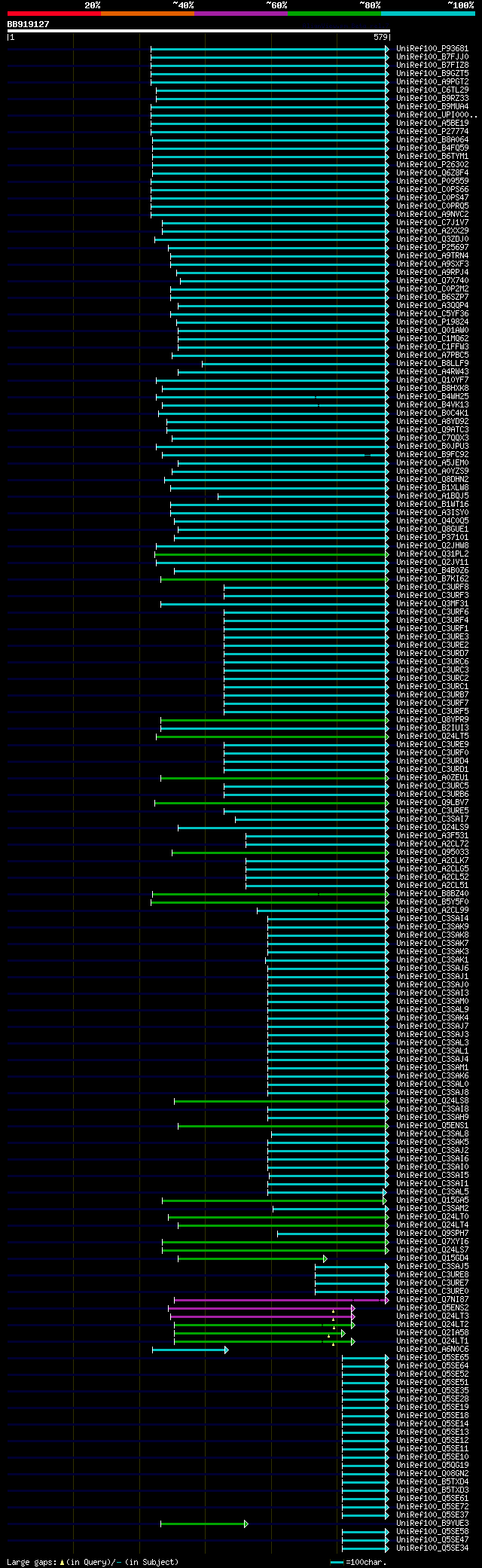The width and height of the screenshot is (482, 1568).
Task: Click the green alignment bar for UniRef100_Q31PL2
Action: click(x=272, y=554)
